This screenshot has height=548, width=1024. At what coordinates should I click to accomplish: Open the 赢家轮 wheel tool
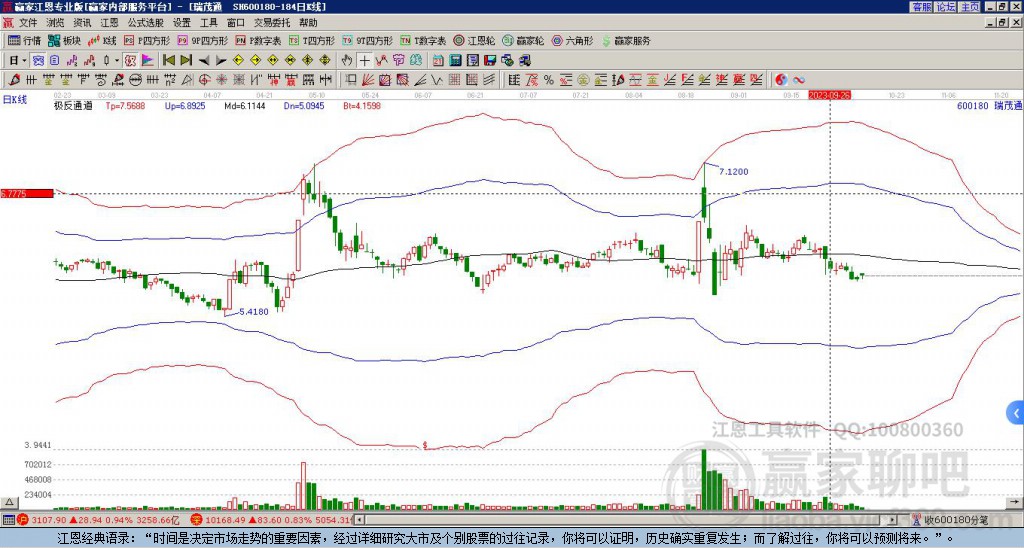523,40
